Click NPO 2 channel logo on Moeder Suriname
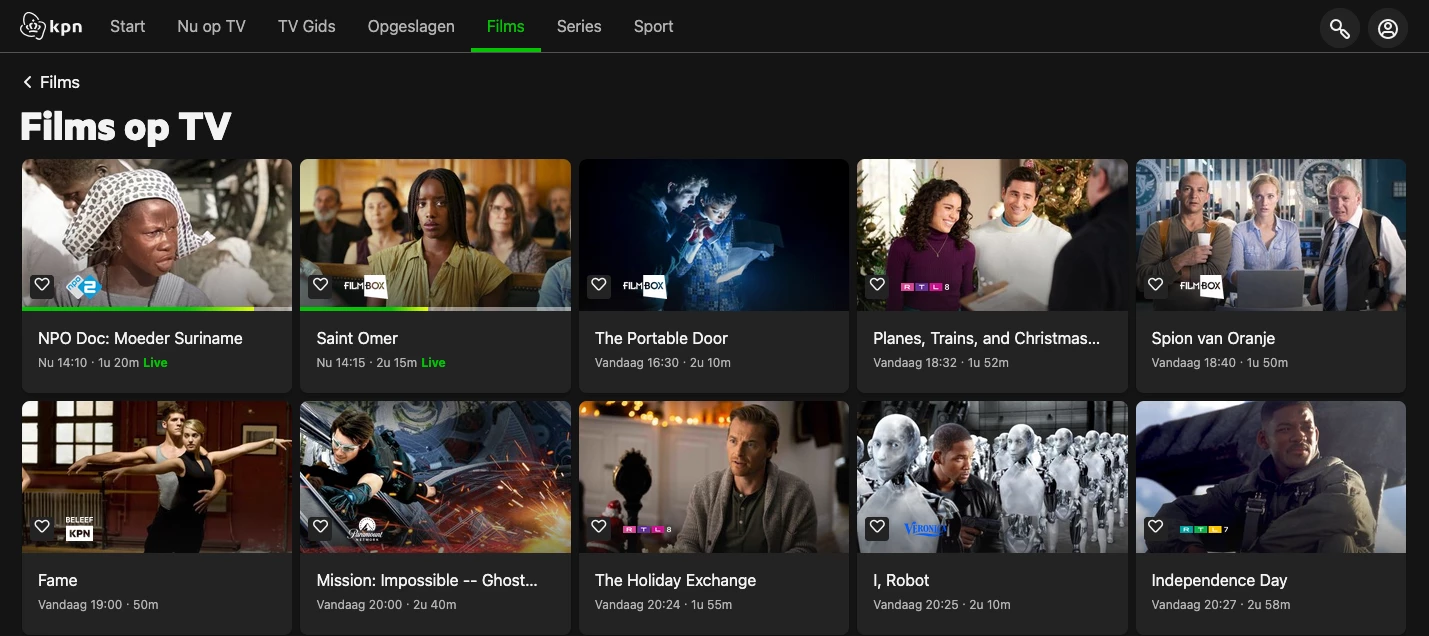The height and width of the screenshot is (636, 1429). pos(83,287)
